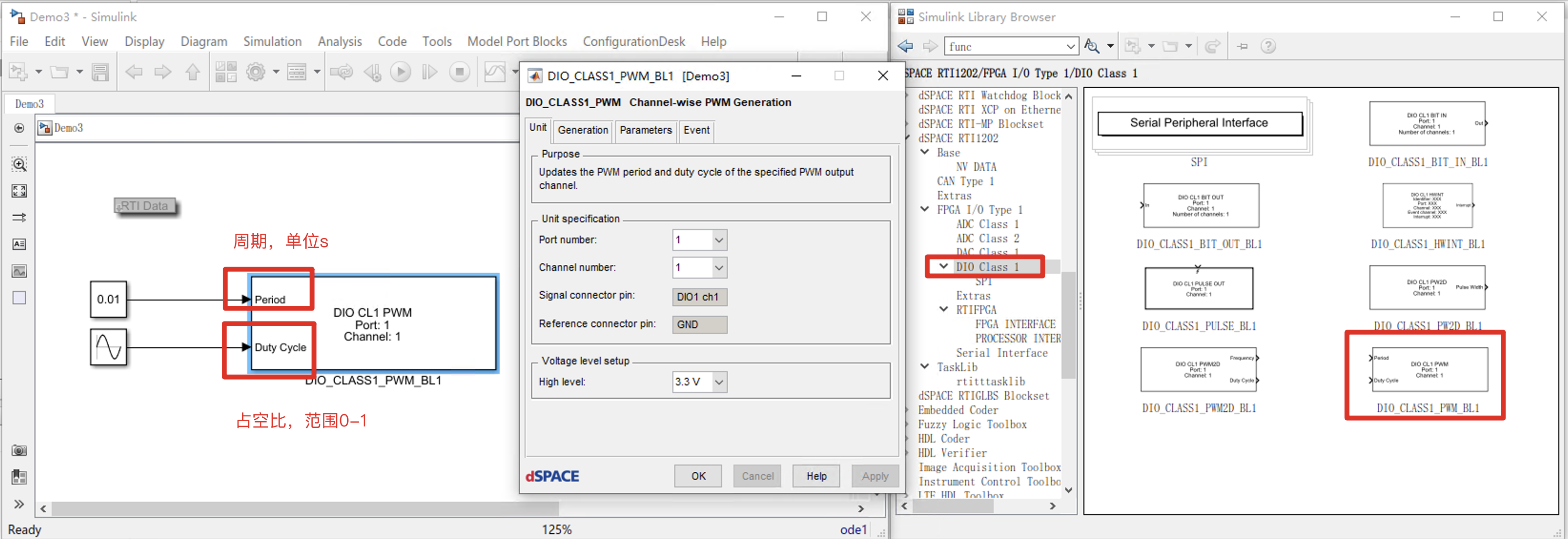Select the Image palette tool
The width and height of the screenshot is (1568, 539).
click(x=20, y=271)
